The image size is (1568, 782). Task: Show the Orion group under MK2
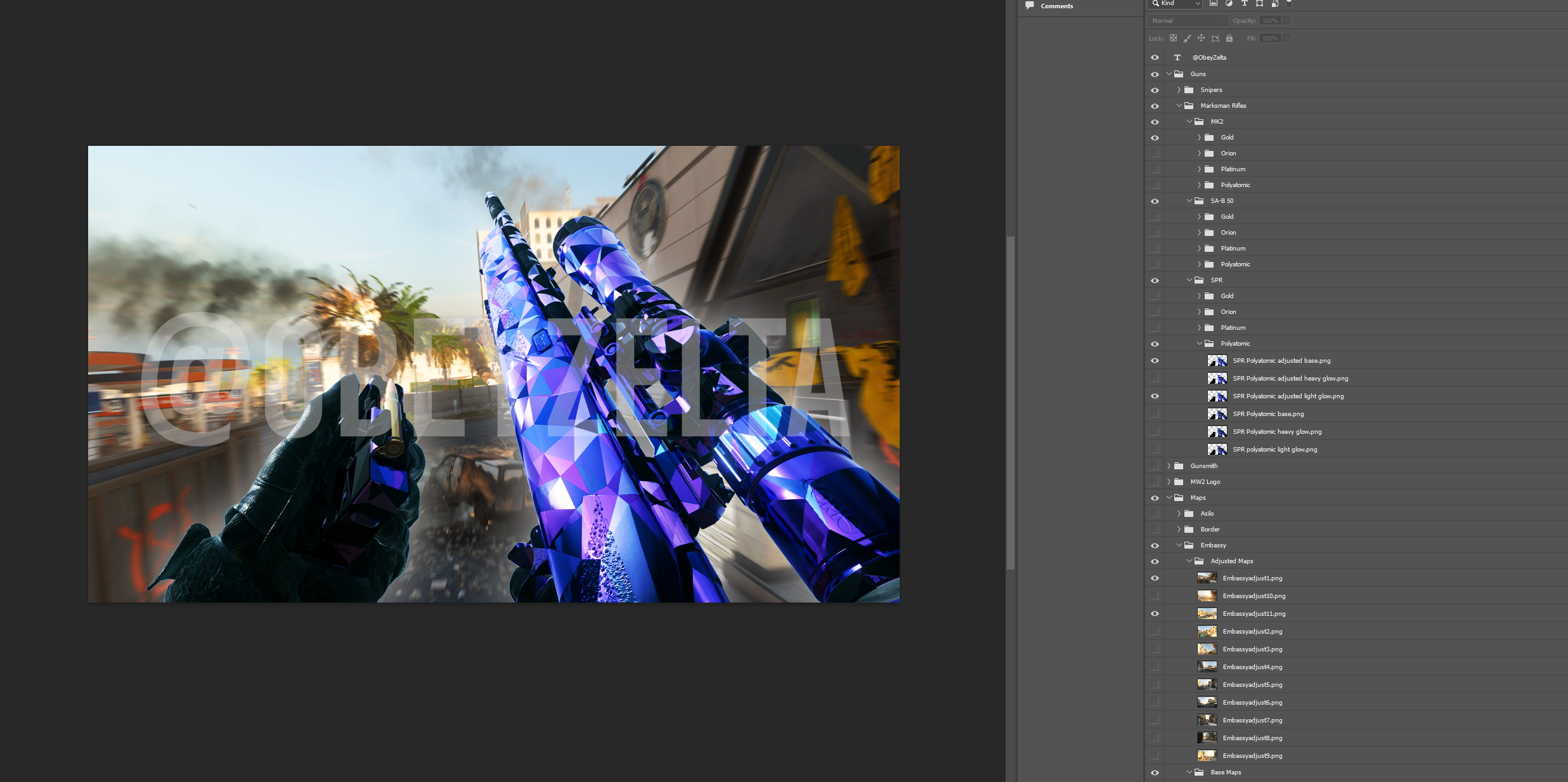pyautogui.click(x=1155, y=153)
